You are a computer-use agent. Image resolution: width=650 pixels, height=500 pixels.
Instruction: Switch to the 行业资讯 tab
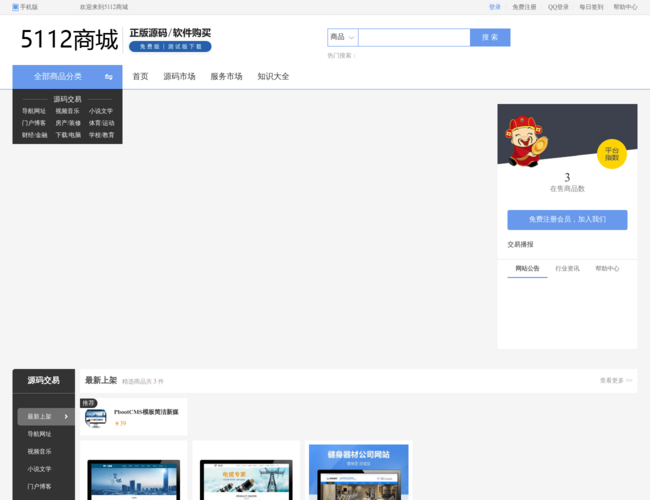[567, 269]
